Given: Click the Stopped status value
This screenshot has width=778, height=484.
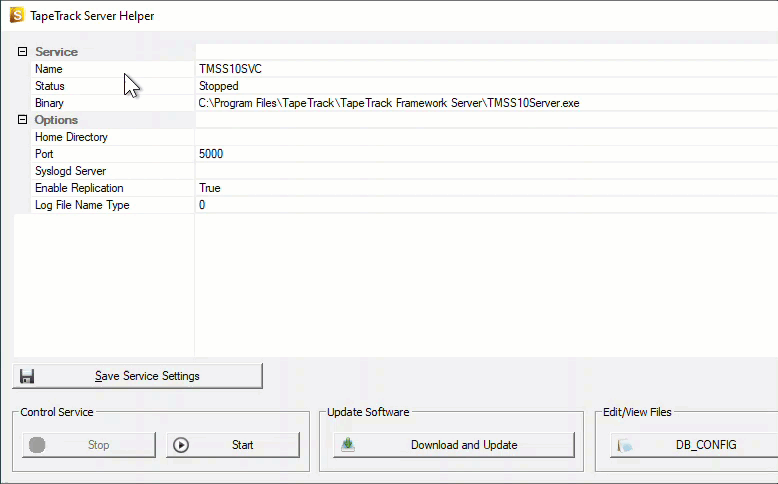Looking at the screenshot, I should 219,86.
